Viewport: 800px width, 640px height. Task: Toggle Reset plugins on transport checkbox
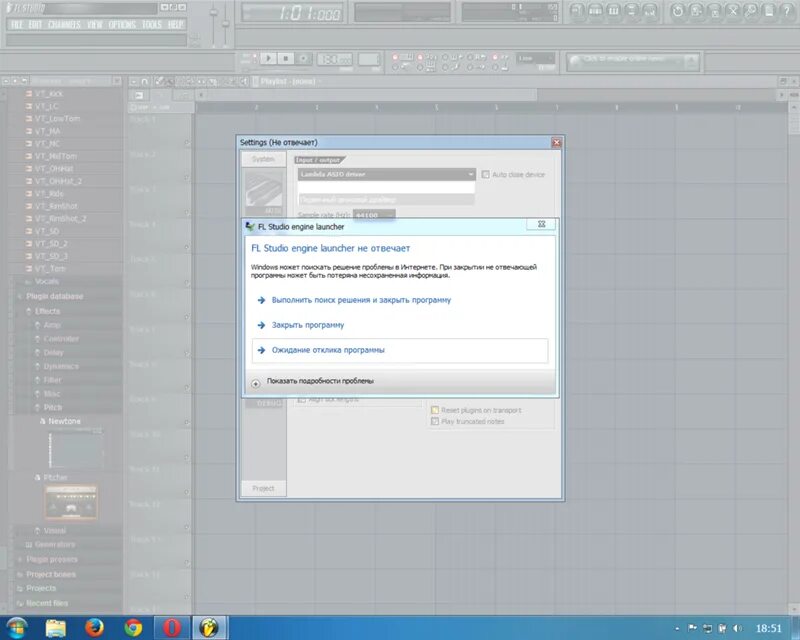(435, 410)
